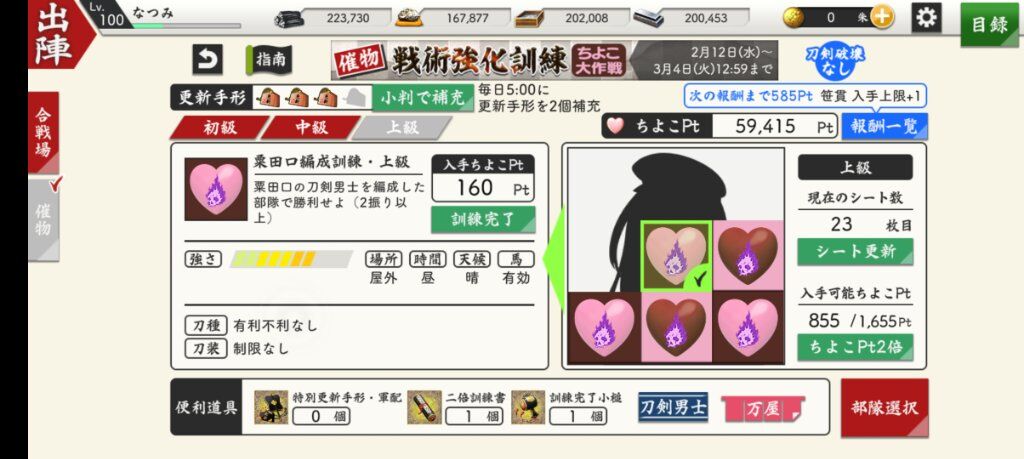This screenshot has height=459, width=1024.
Task: Click the 特別更新手形・軍配 item icon
Action: point(271,407)
